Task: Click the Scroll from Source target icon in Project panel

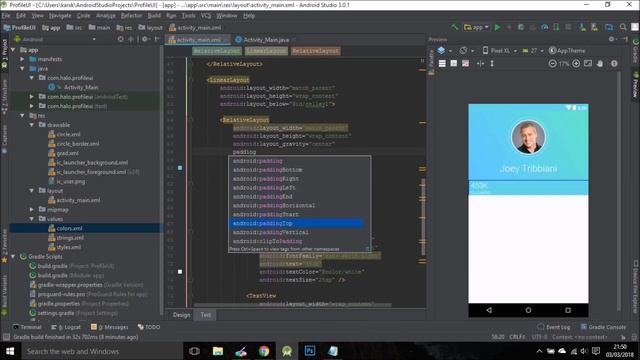Action: [120, 39]
